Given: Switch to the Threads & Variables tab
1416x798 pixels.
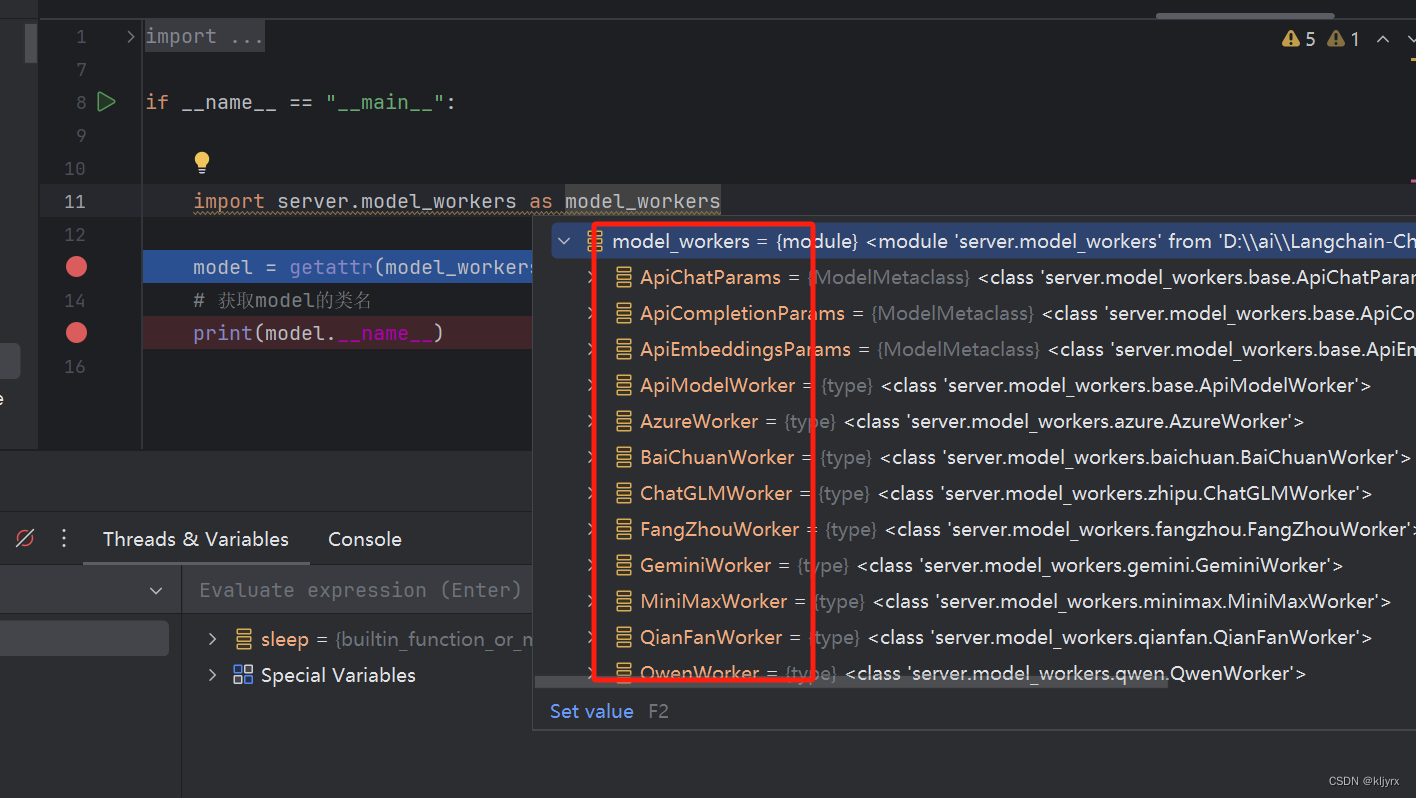Looking at the screenshot, I should point(196,539).
